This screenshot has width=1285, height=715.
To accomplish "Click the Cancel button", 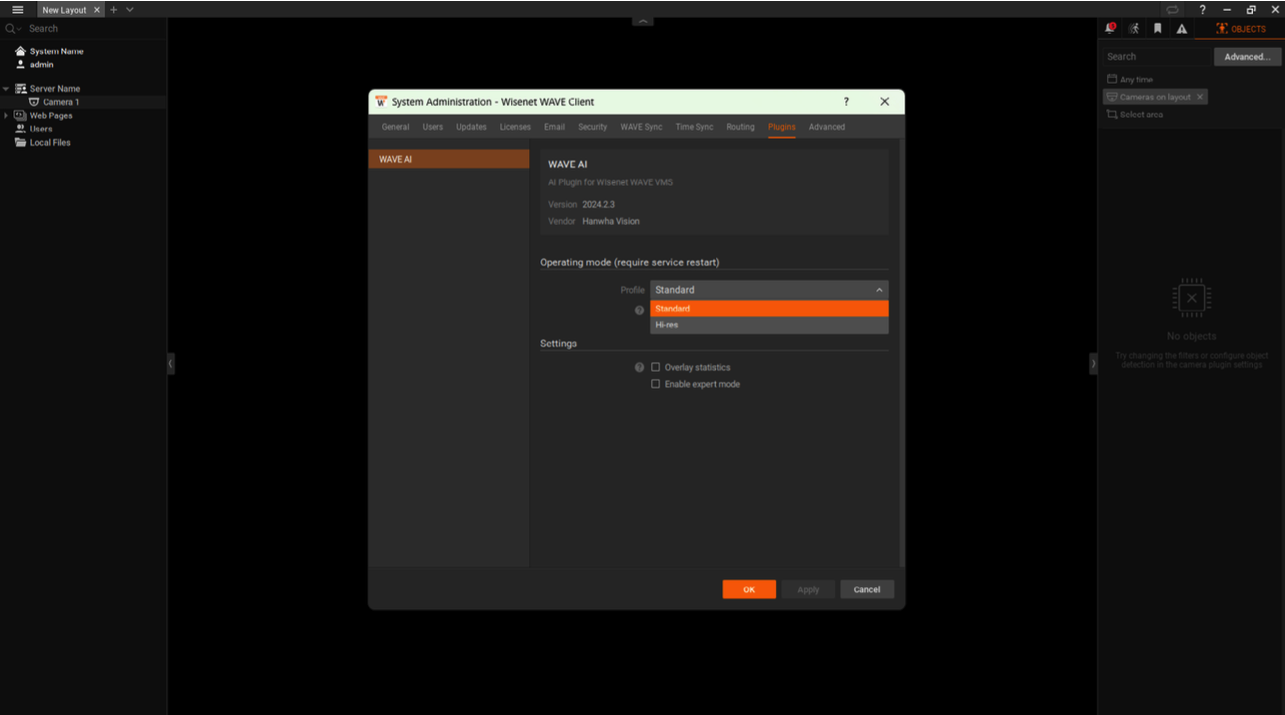I will [867, 590].
